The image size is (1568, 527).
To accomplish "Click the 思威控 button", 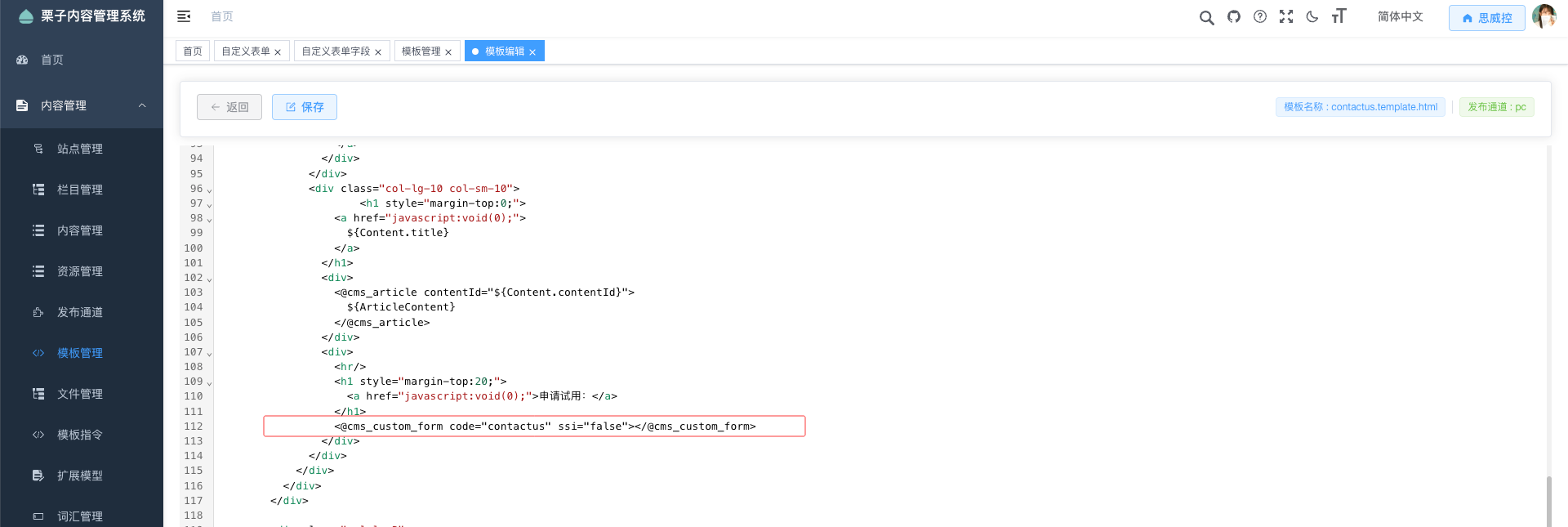I will coord(1486,18).
